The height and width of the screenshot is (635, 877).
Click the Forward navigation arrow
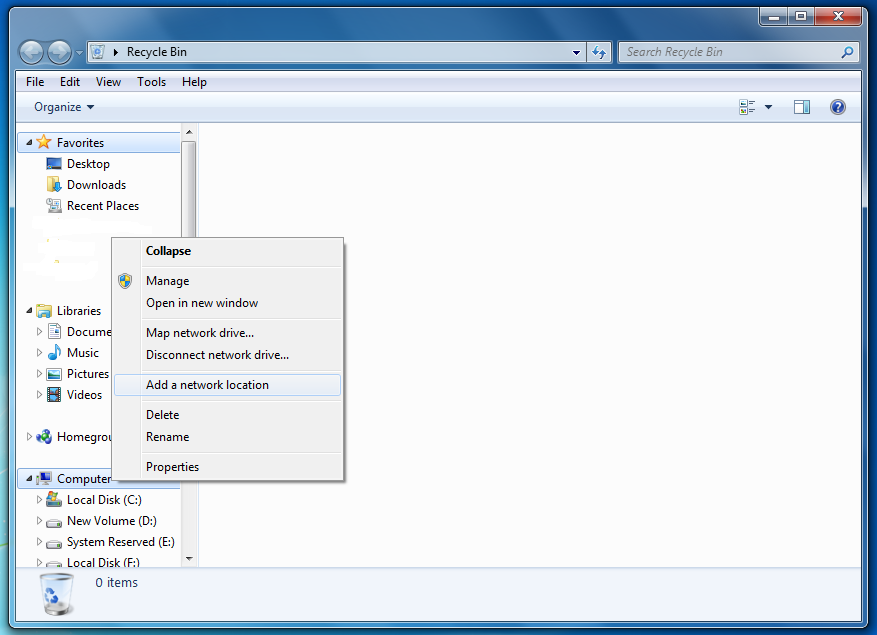59,52
